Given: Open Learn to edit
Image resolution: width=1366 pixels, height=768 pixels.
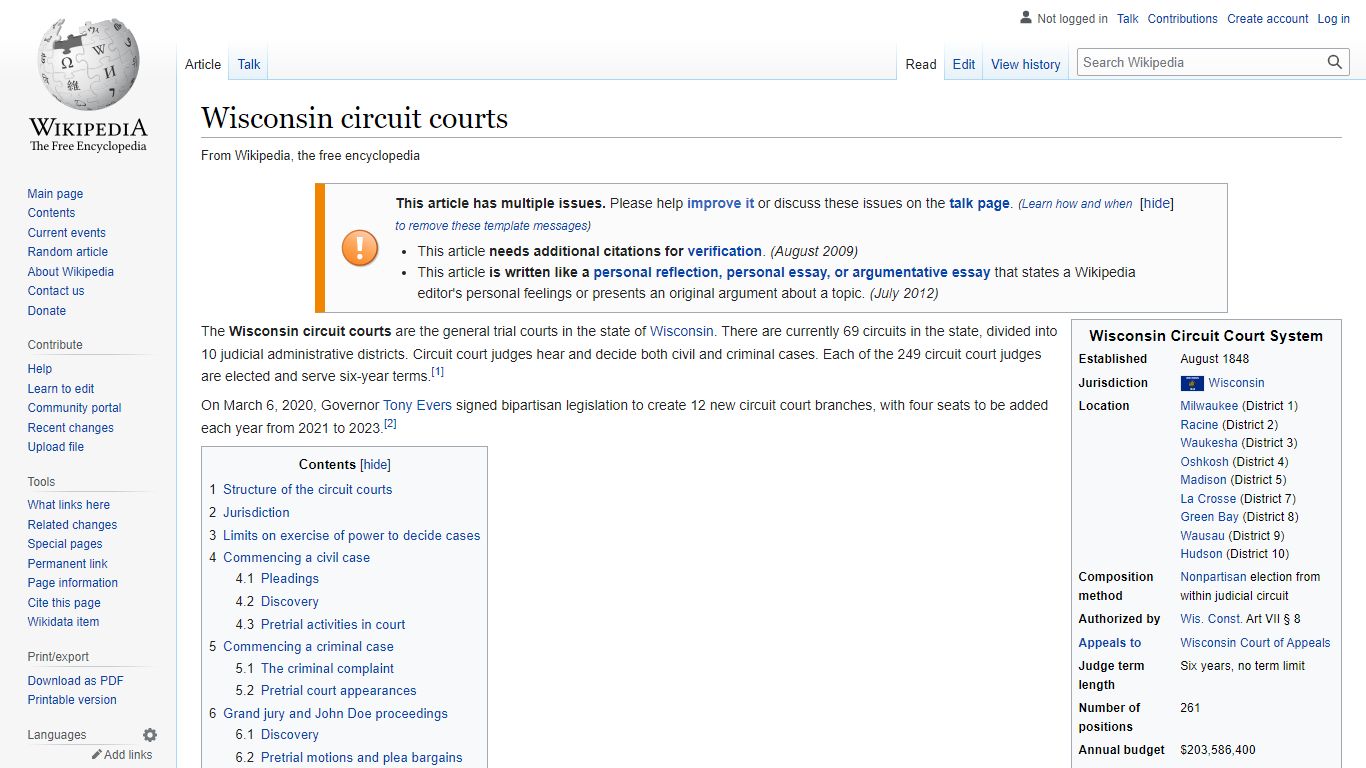Looking at the screenshot, I should pos(61,389).
